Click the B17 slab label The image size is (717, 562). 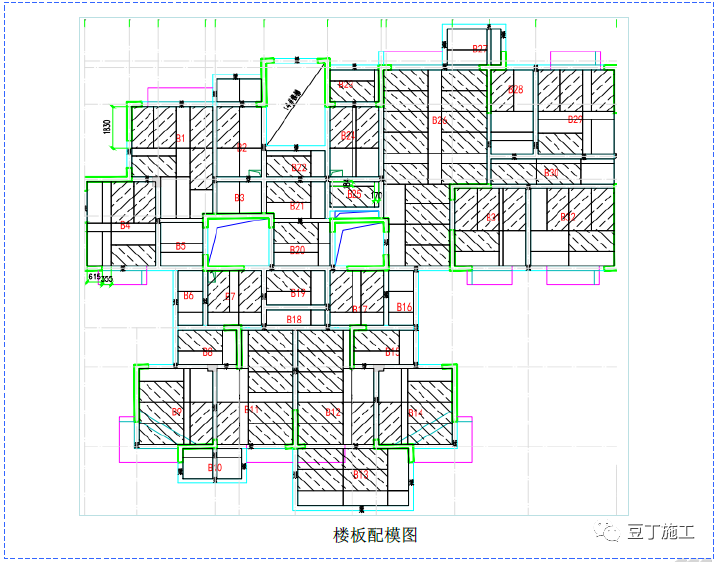[360, 309]
